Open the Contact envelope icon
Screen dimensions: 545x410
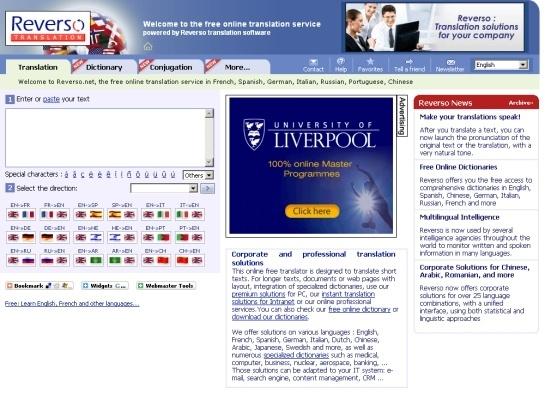click(x=313, y=62)
